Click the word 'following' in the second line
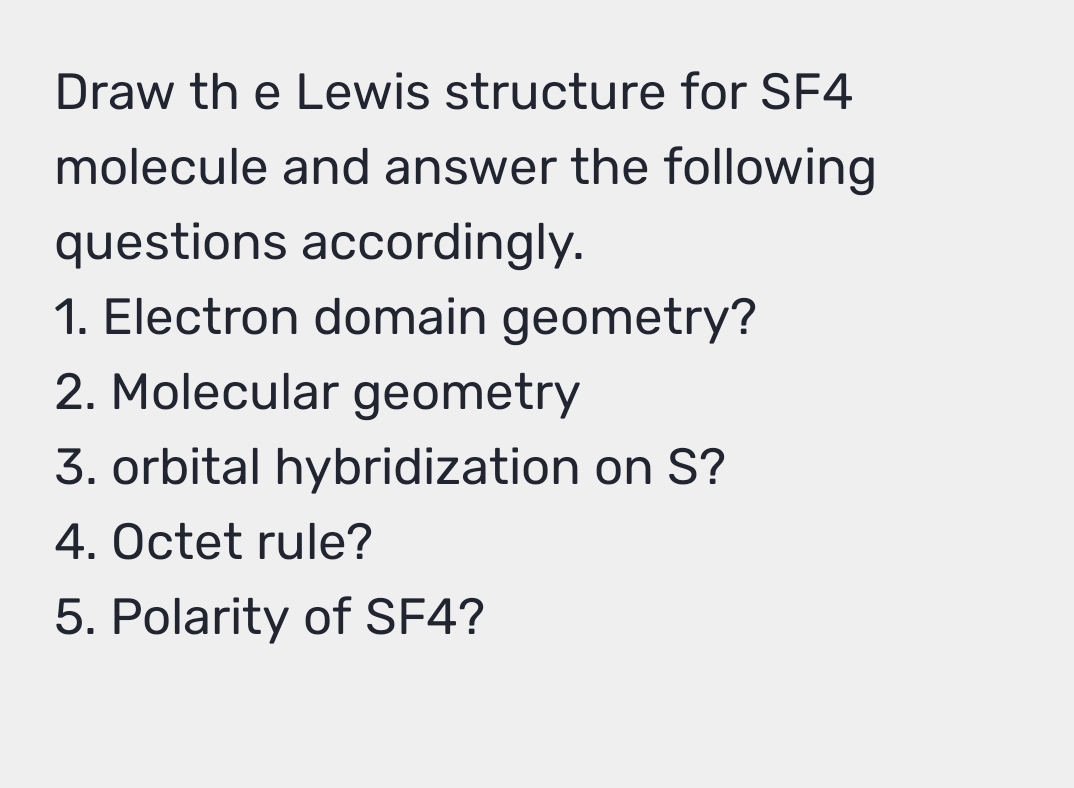 point(769,169)
